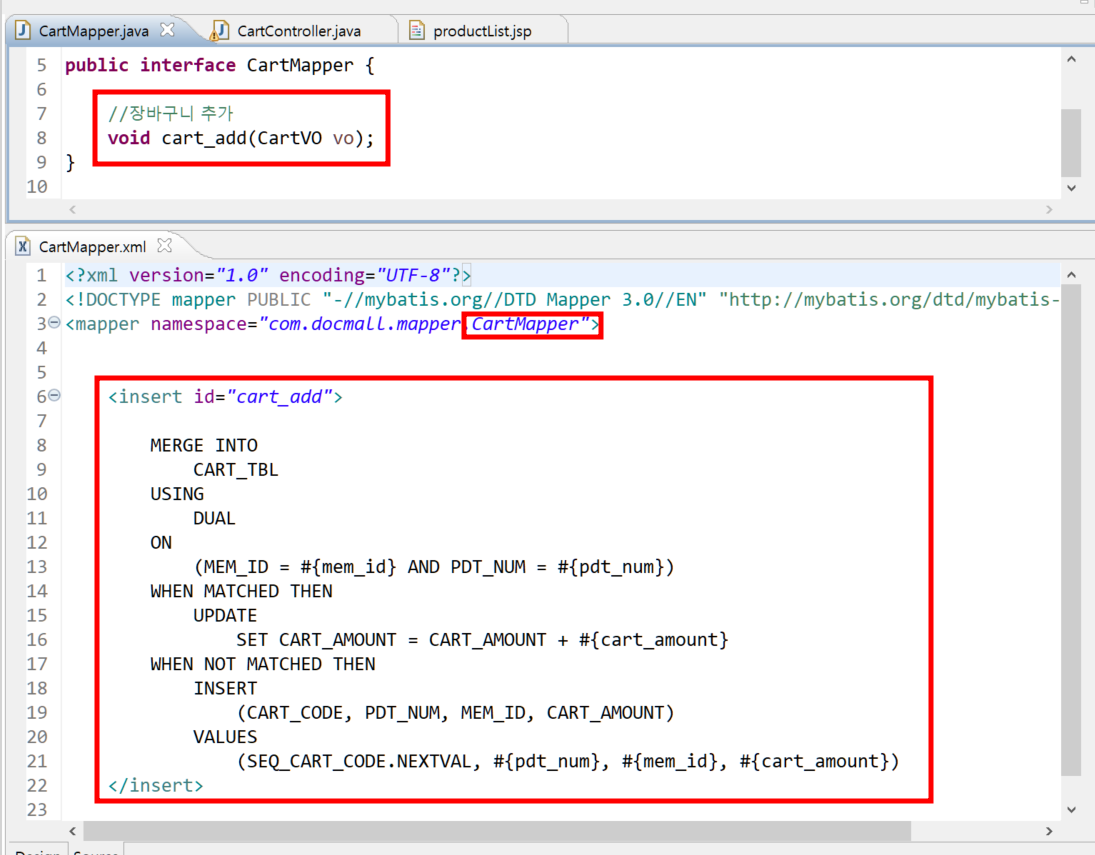The width and height of the screenshot is (1095, 855).
Task: Click the XML editor horizontal scroll right arrow
Action: coord(1049,831)
